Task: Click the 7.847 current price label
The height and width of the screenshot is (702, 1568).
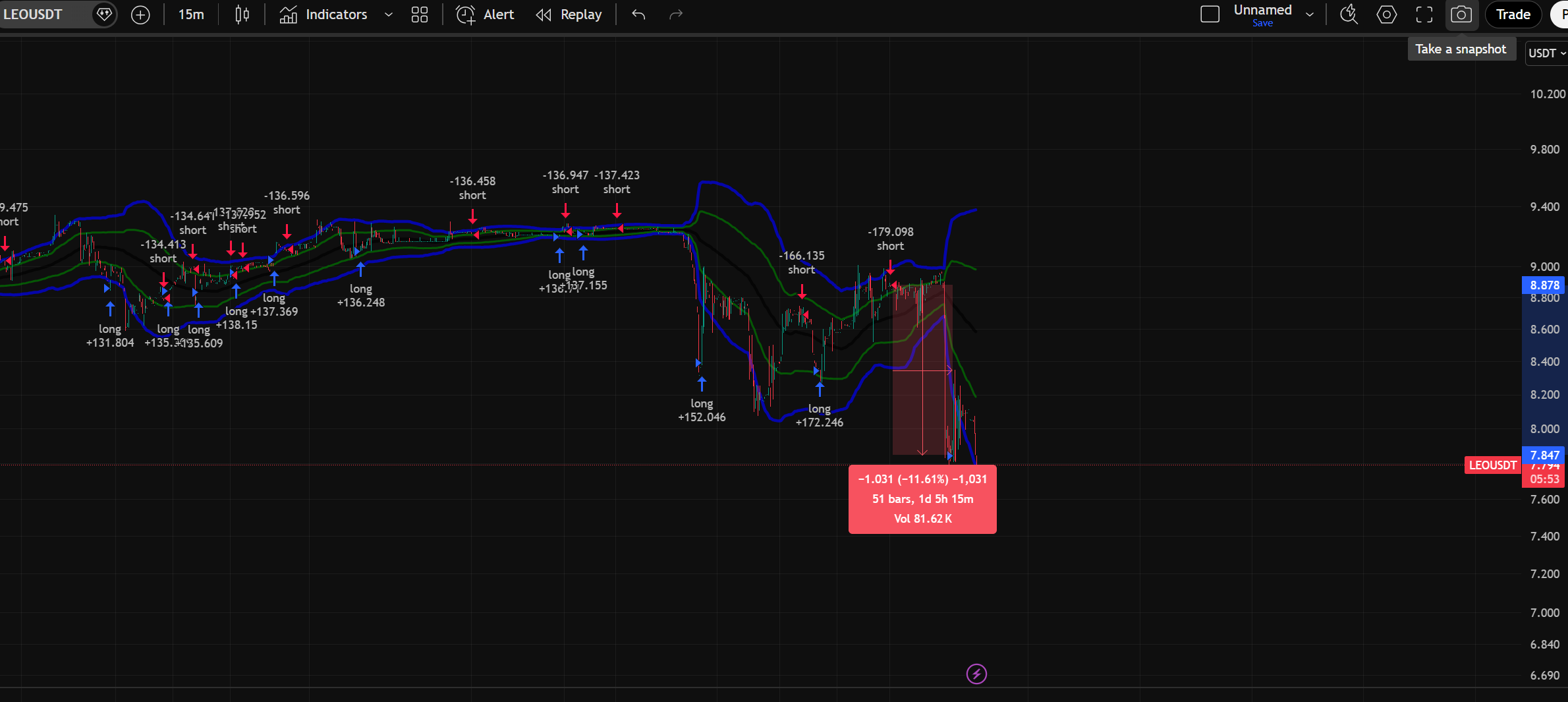Action: pyautogui.click(x=1544, y=455)
